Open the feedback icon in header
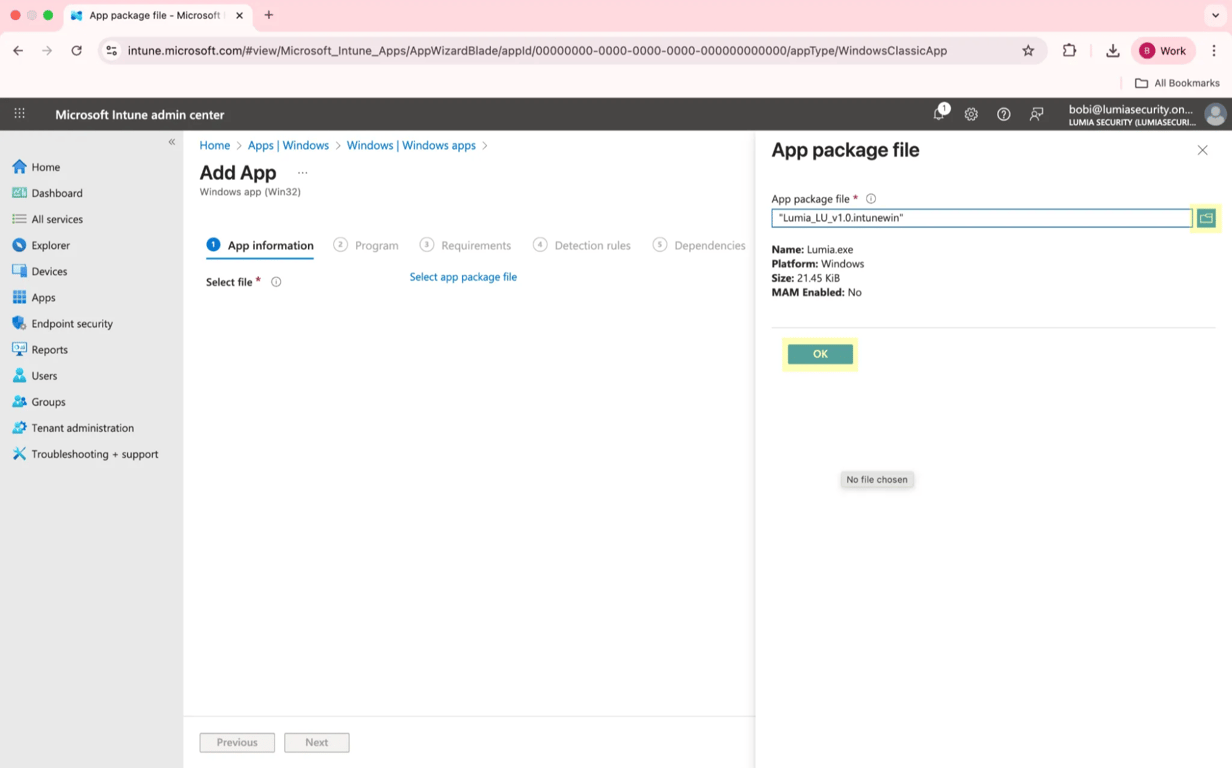1232x768 pixels. [1036, 114]
